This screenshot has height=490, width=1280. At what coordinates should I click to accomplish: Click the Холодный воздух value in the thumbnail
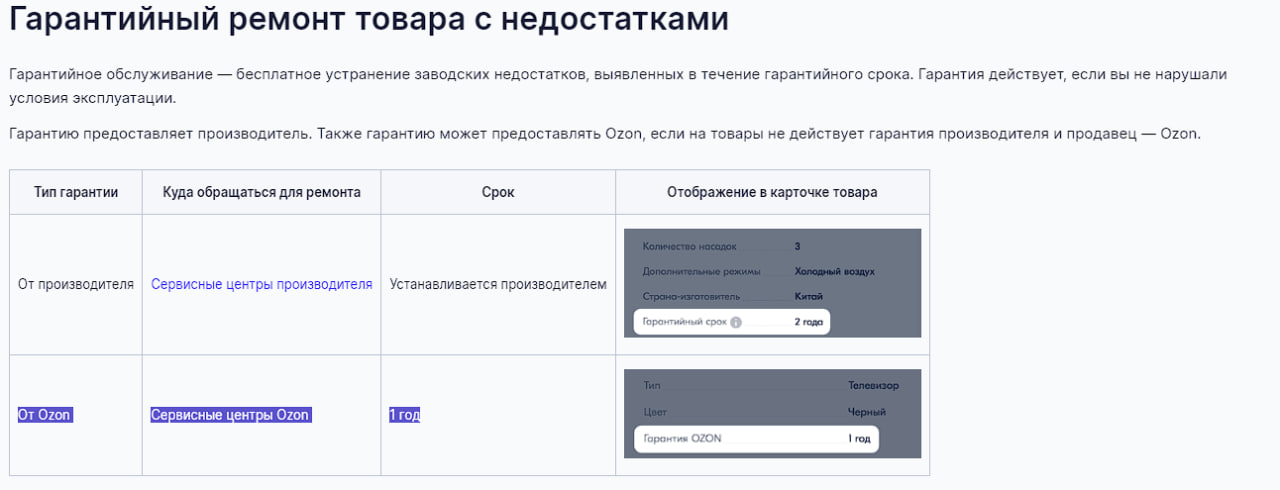point(834,271)
